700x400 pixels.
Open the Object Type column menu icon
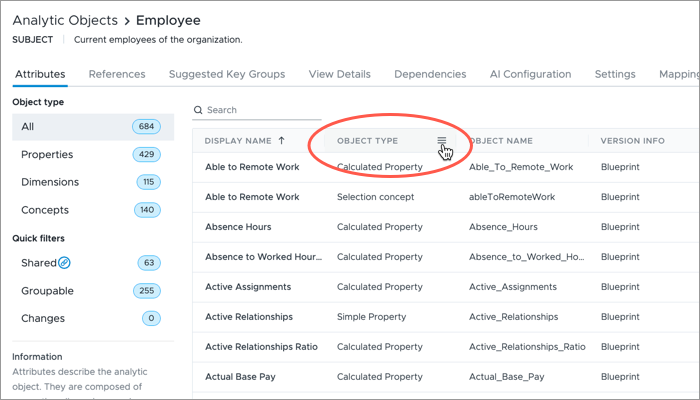[442, 141]
